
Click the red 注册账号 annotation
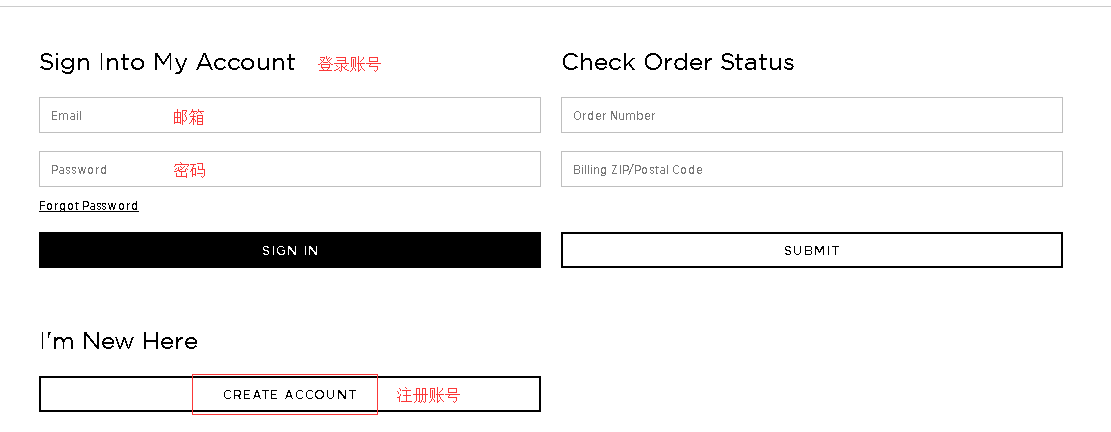428,395
